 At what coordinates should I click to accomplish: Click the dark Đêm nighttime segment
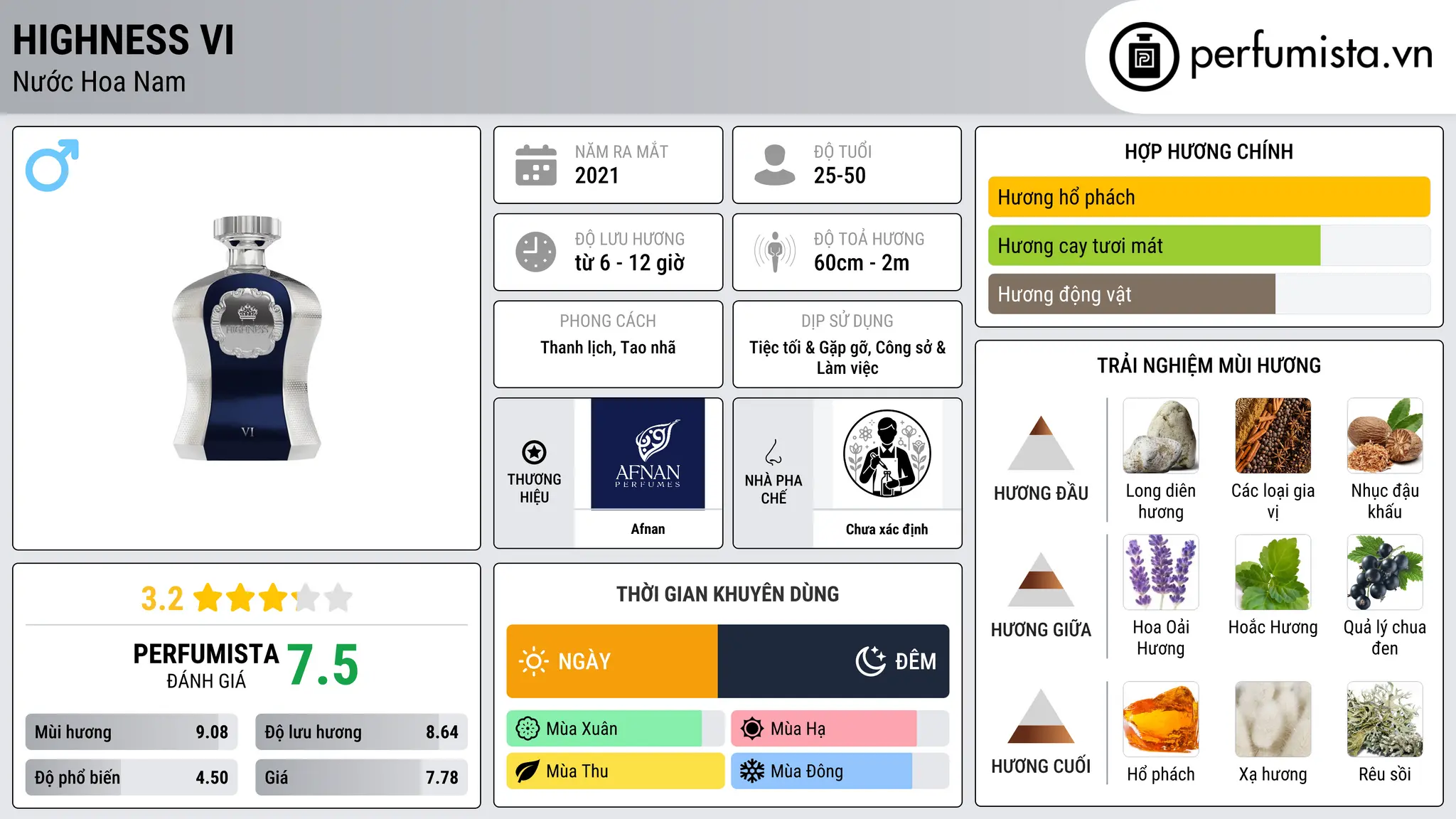833,661
